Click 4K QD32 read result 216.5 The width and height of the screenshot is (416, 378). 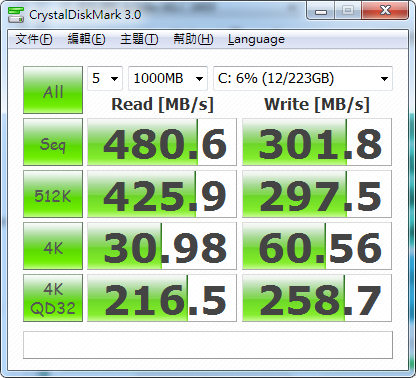pyautogui.click(x=162, y=298)
